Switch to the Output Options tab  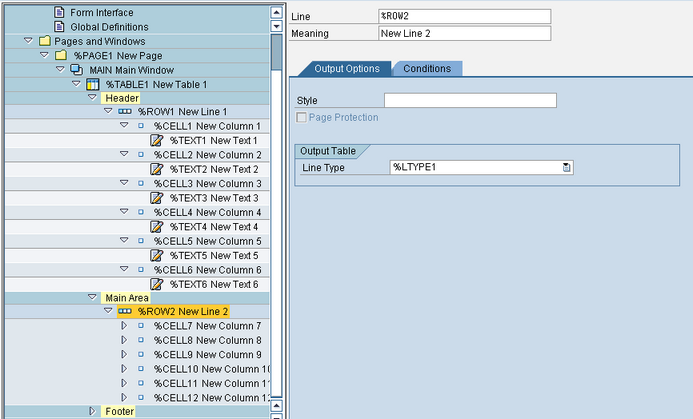click(347, 69)
